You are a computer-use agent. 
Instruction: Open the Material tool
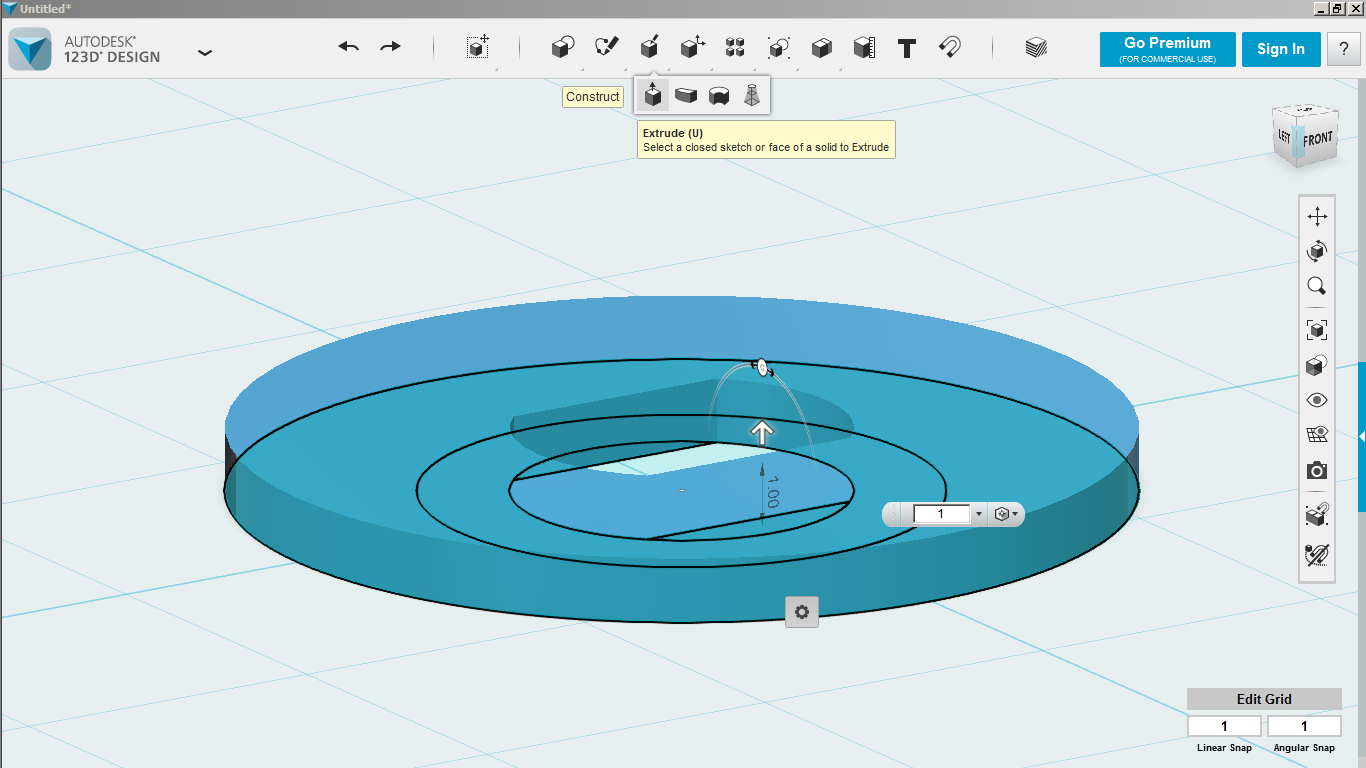point(1036,47)
